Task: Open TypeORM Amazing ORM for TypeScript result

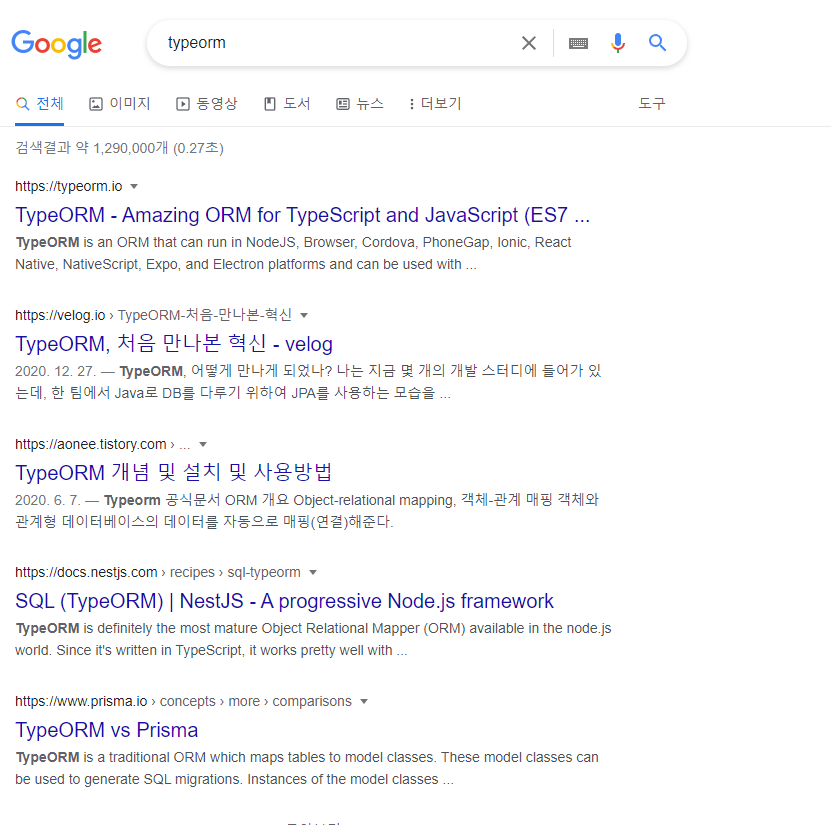Action: pyautogui.click(x=303, y=215)
